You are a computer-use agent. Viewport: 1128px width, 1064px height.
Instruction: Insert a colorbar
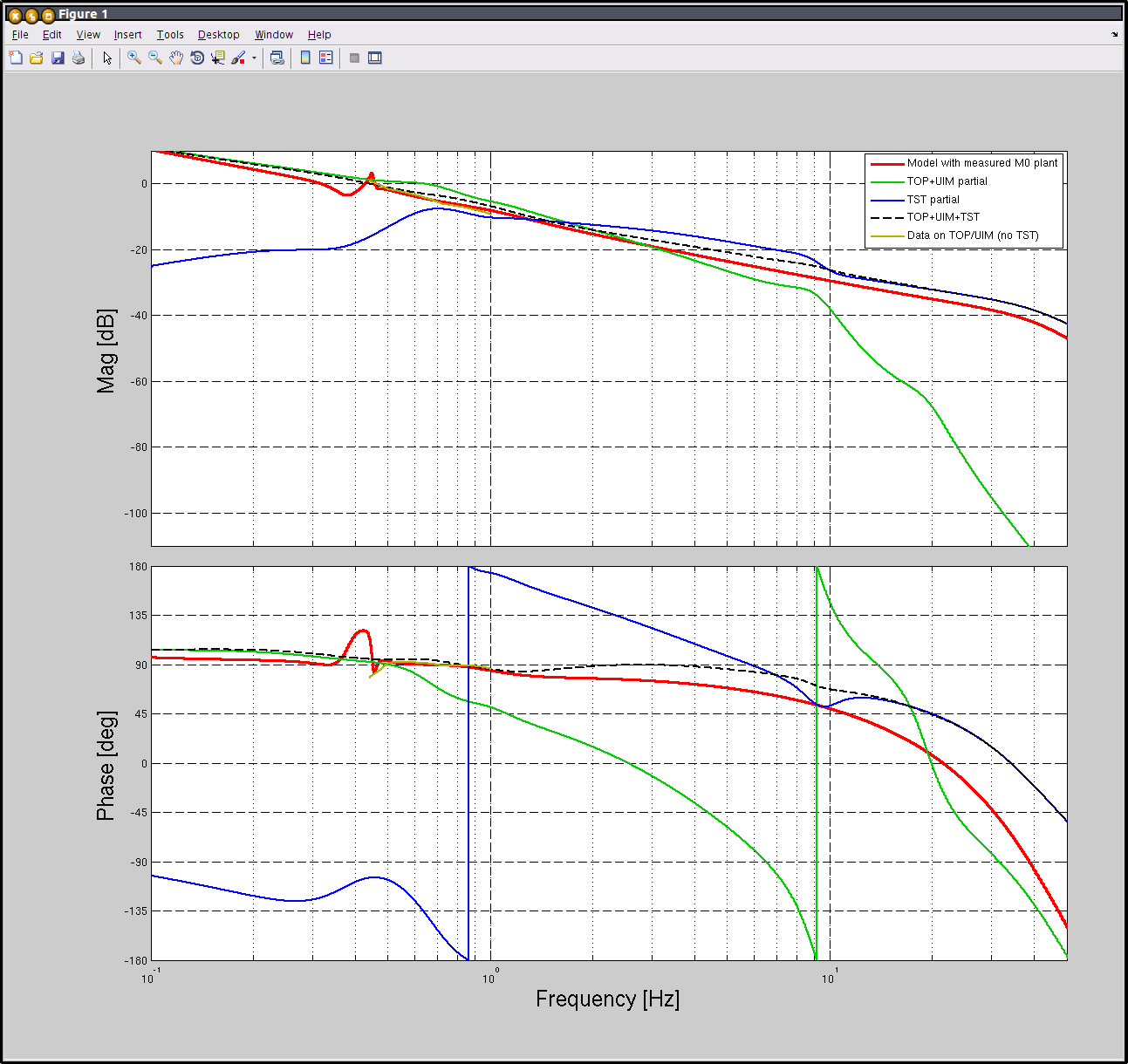tap(305, 58)
